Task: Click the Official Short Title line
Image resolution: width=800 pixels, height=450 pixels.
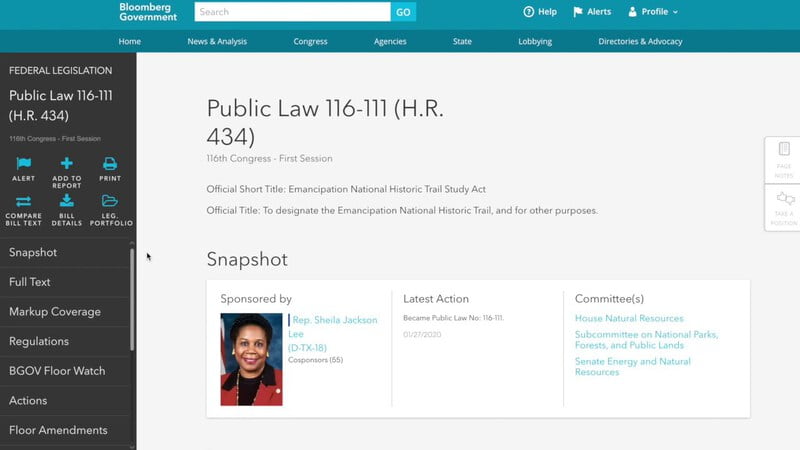Action: point(346,189)
